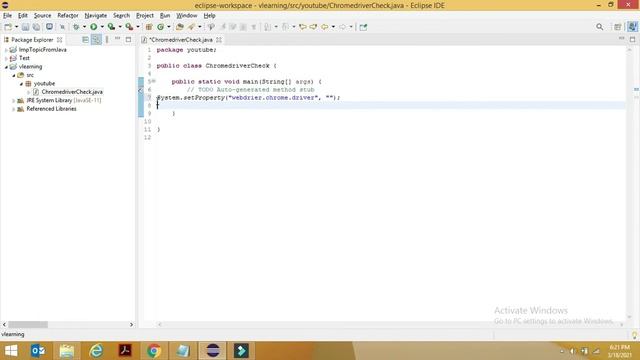Open the External Tools dropdown arrow

pos(138,27)
